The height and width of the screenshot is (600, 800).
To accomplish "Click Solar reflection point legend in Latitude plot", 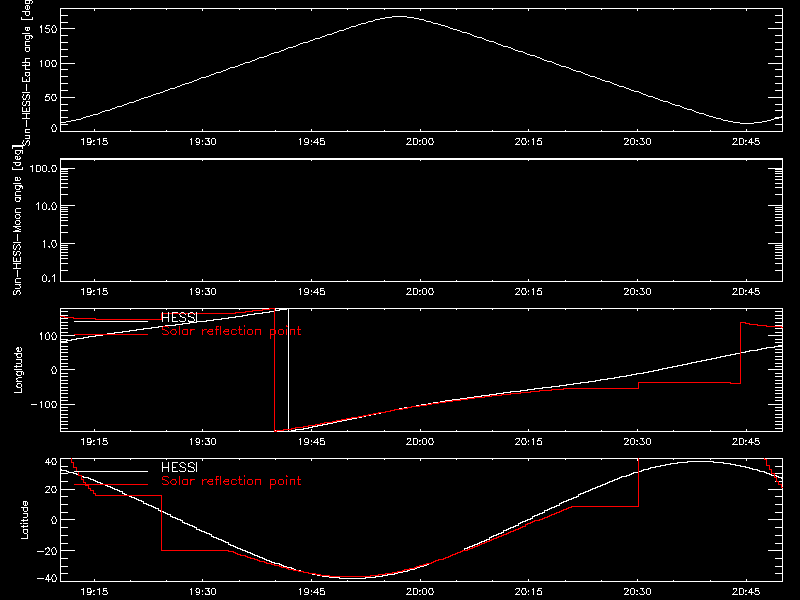I will click(x=231, y=481).
